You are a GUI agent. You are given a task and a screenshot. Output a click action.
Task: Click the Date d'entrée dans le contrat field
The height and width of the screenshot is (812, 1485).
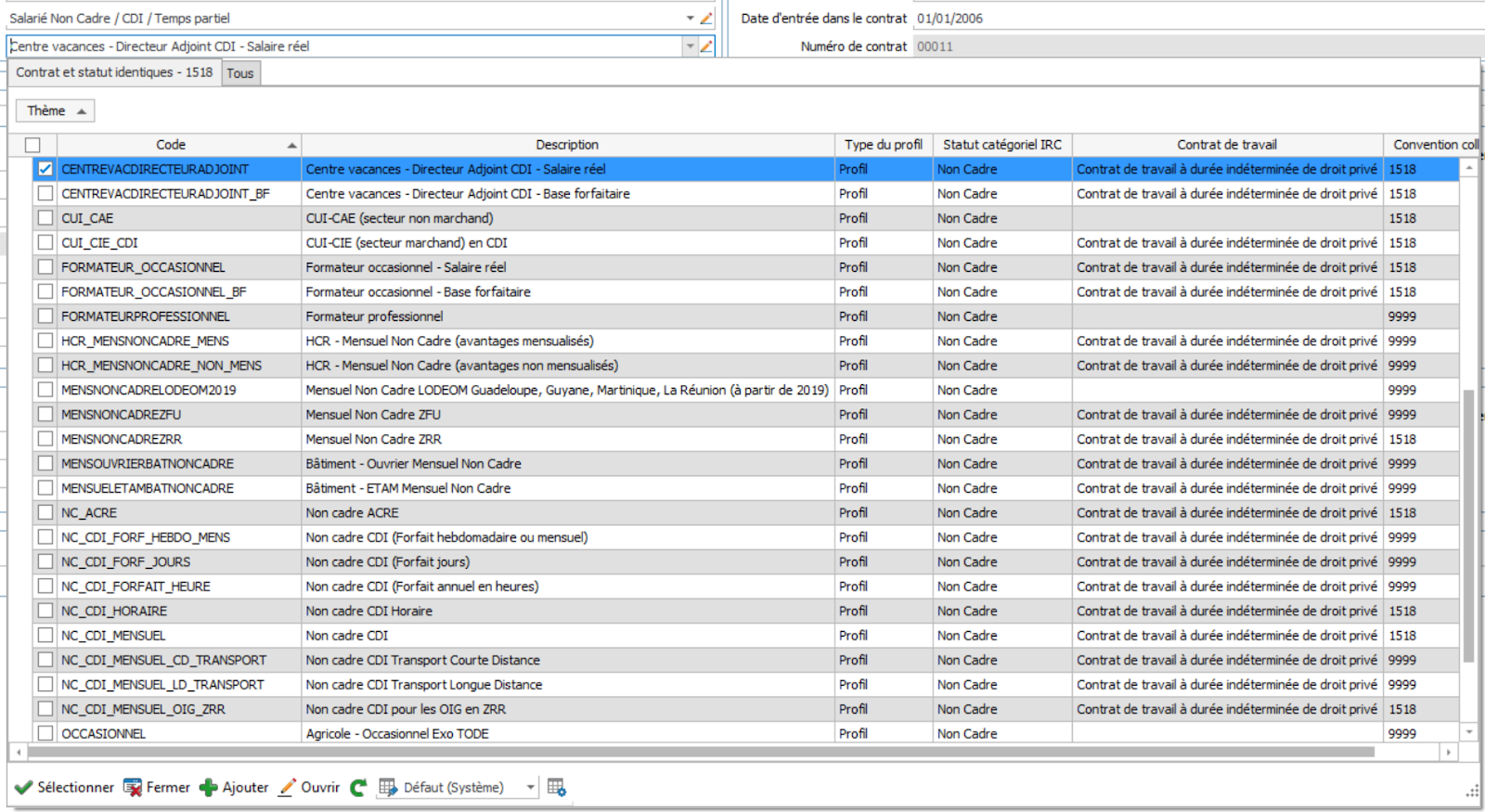pyautogui.click(x=1197, y=18)
